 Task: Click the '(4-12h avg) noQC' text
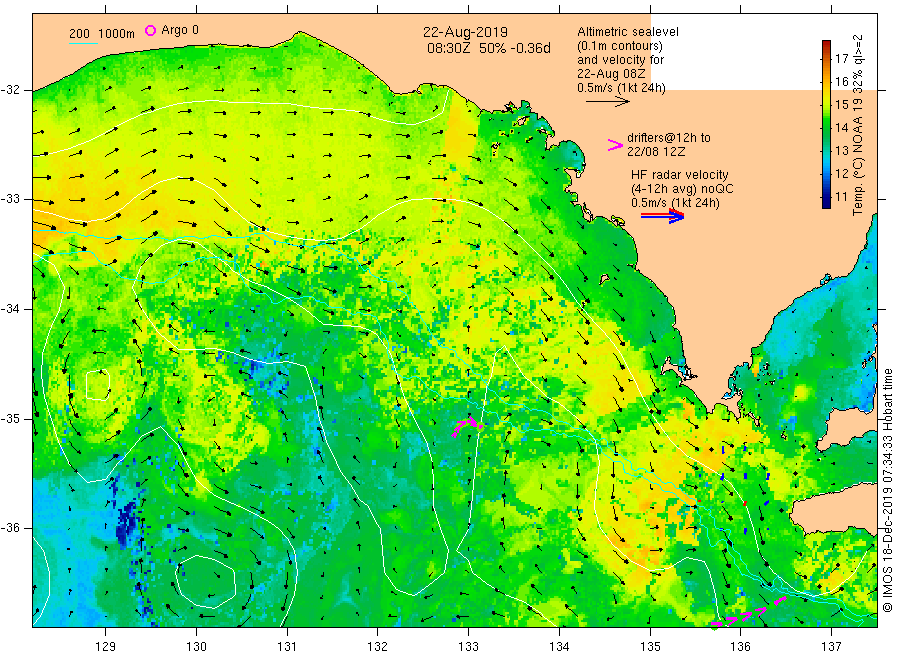pos(682,189)
